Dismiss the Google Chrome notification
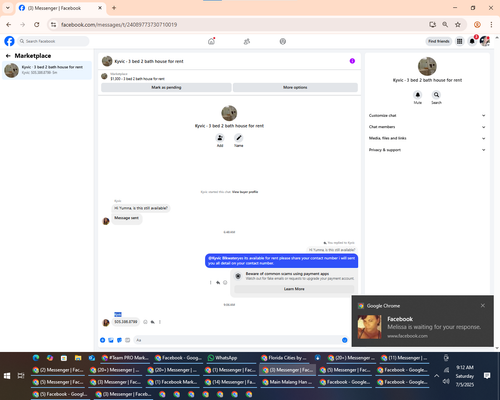The width and height of the screenshot is (500, 400). tap(483, 306)
